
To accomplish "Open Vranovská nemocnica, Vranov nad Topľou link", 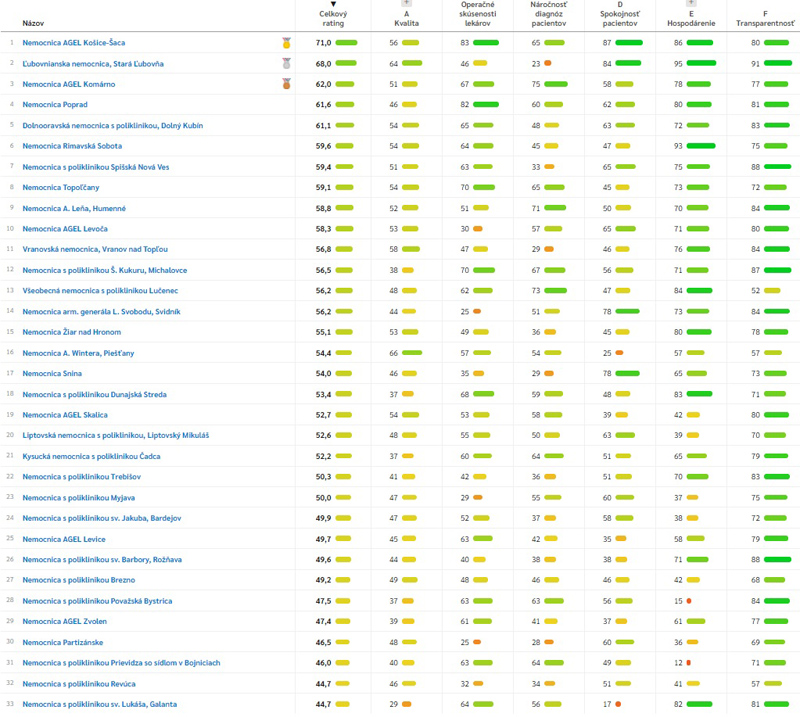I will (x=95, y=249).
